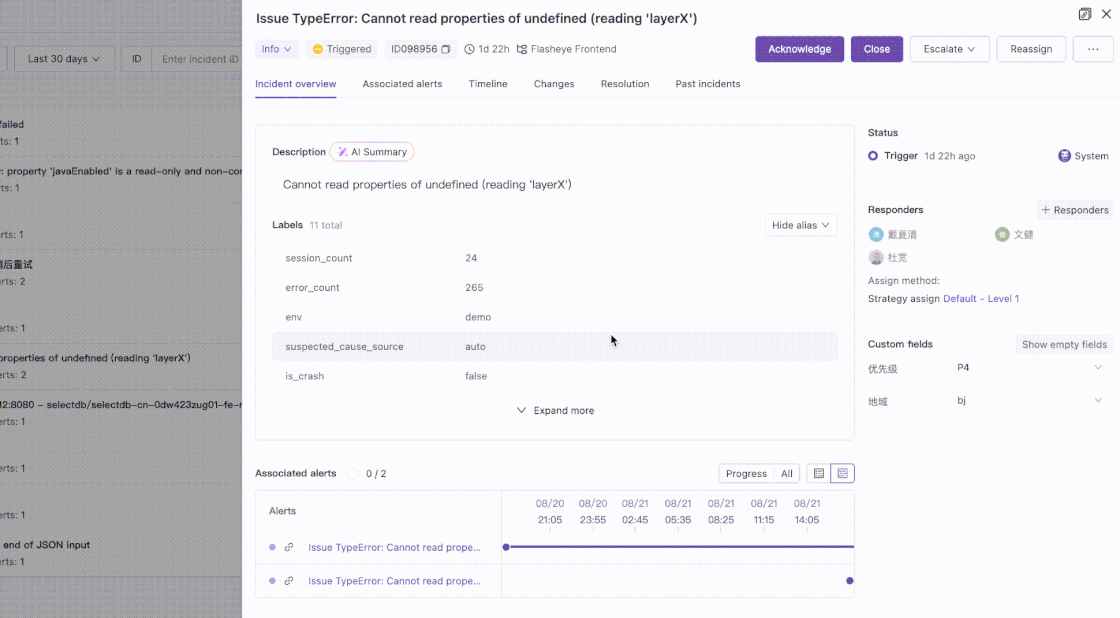Click the open-in-new-window icon at top right
Screen dimensions: 1120x618
1085,14
